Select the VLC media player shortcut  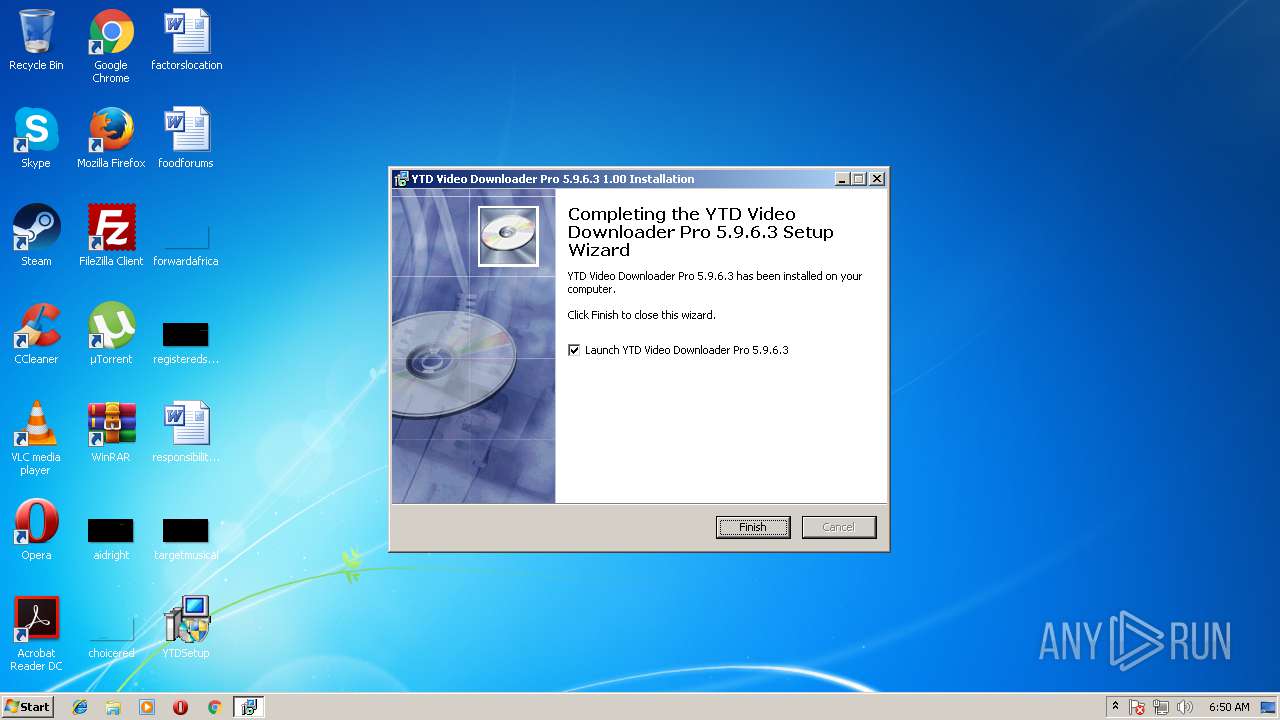click(36, 438)
